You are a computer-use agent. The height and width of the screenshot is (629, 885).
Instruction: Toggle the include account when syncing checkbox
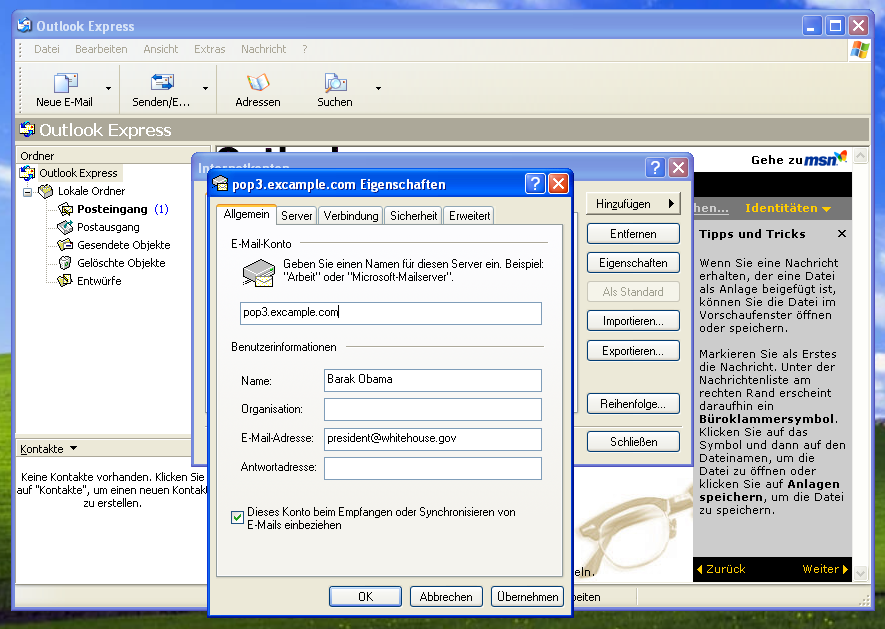[x=238, y=517]
